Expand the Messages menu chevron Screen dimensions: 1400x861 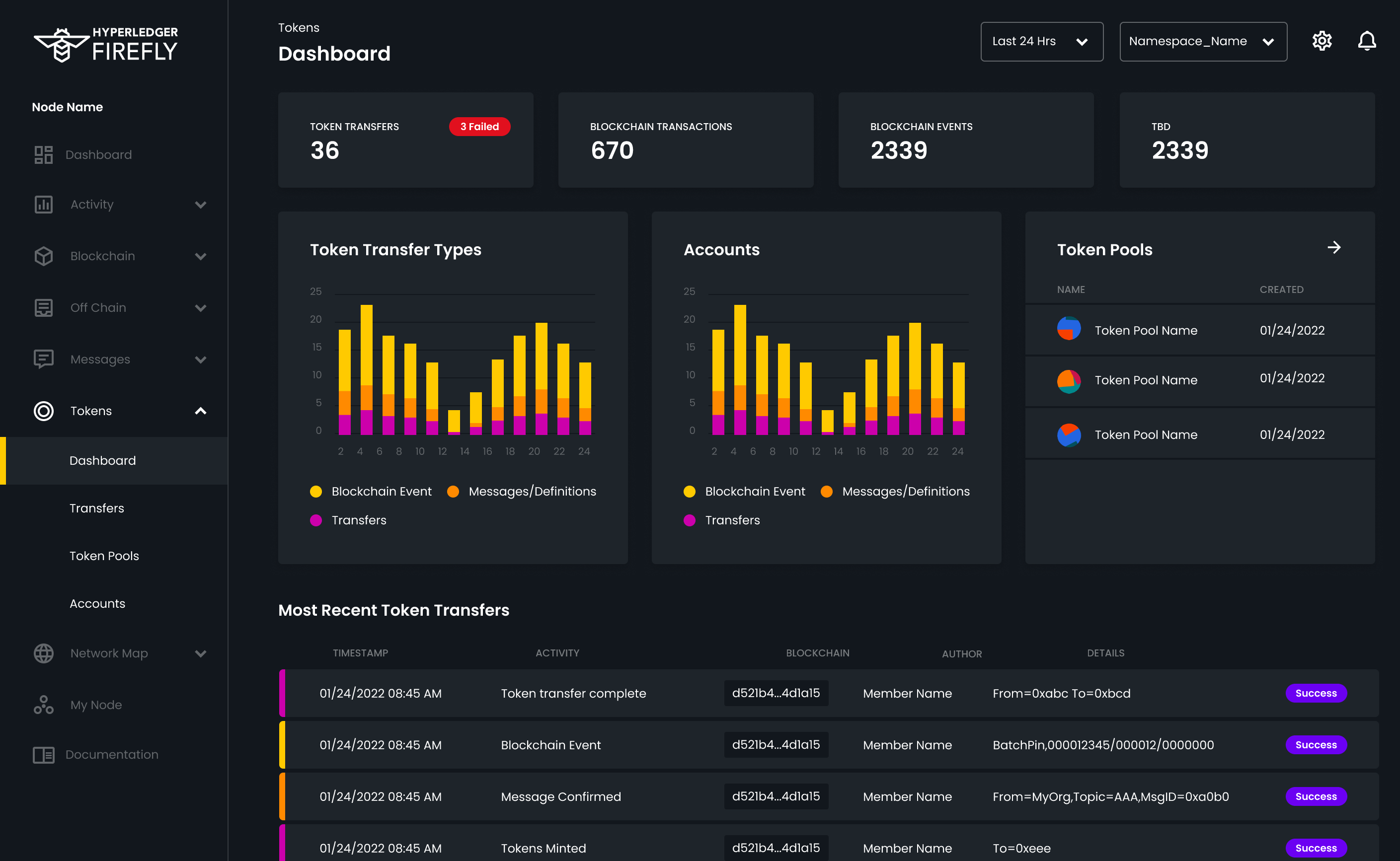pos(201,359)
